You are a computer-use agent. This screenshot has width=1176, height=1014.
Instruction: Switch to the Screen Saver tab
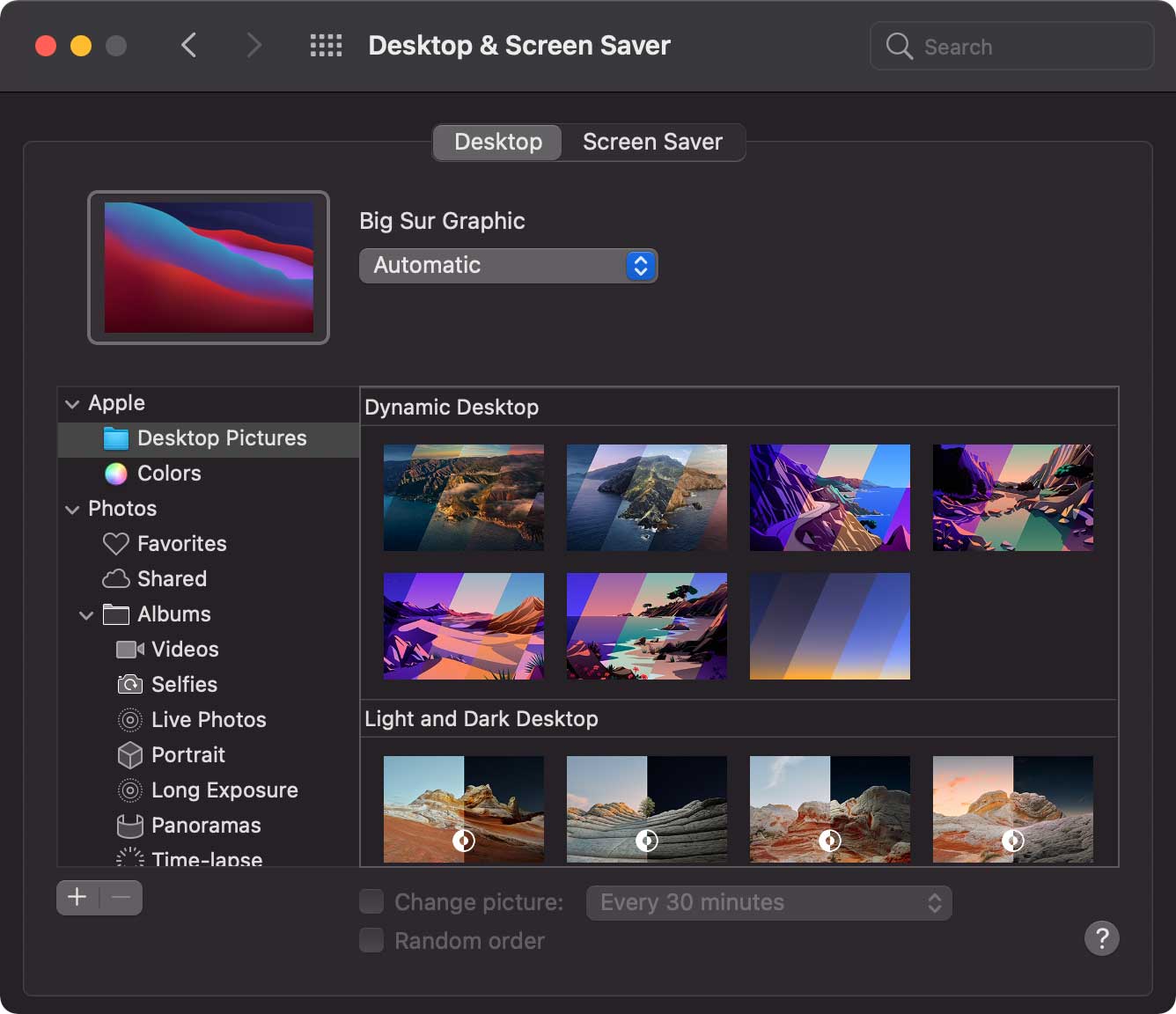click(652, 143)
